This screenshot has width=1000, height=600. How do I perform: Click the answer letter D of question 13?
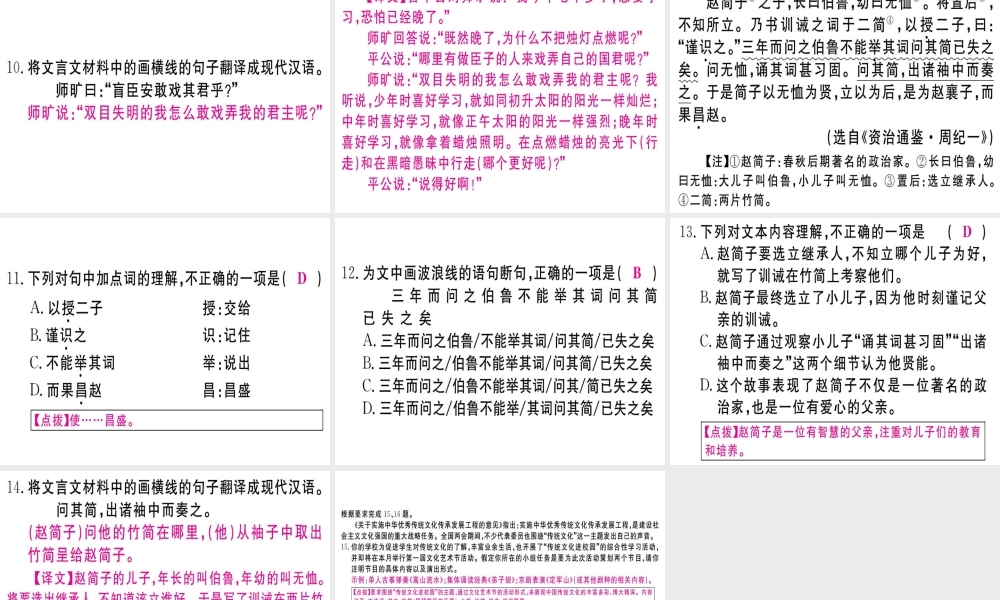967,232
